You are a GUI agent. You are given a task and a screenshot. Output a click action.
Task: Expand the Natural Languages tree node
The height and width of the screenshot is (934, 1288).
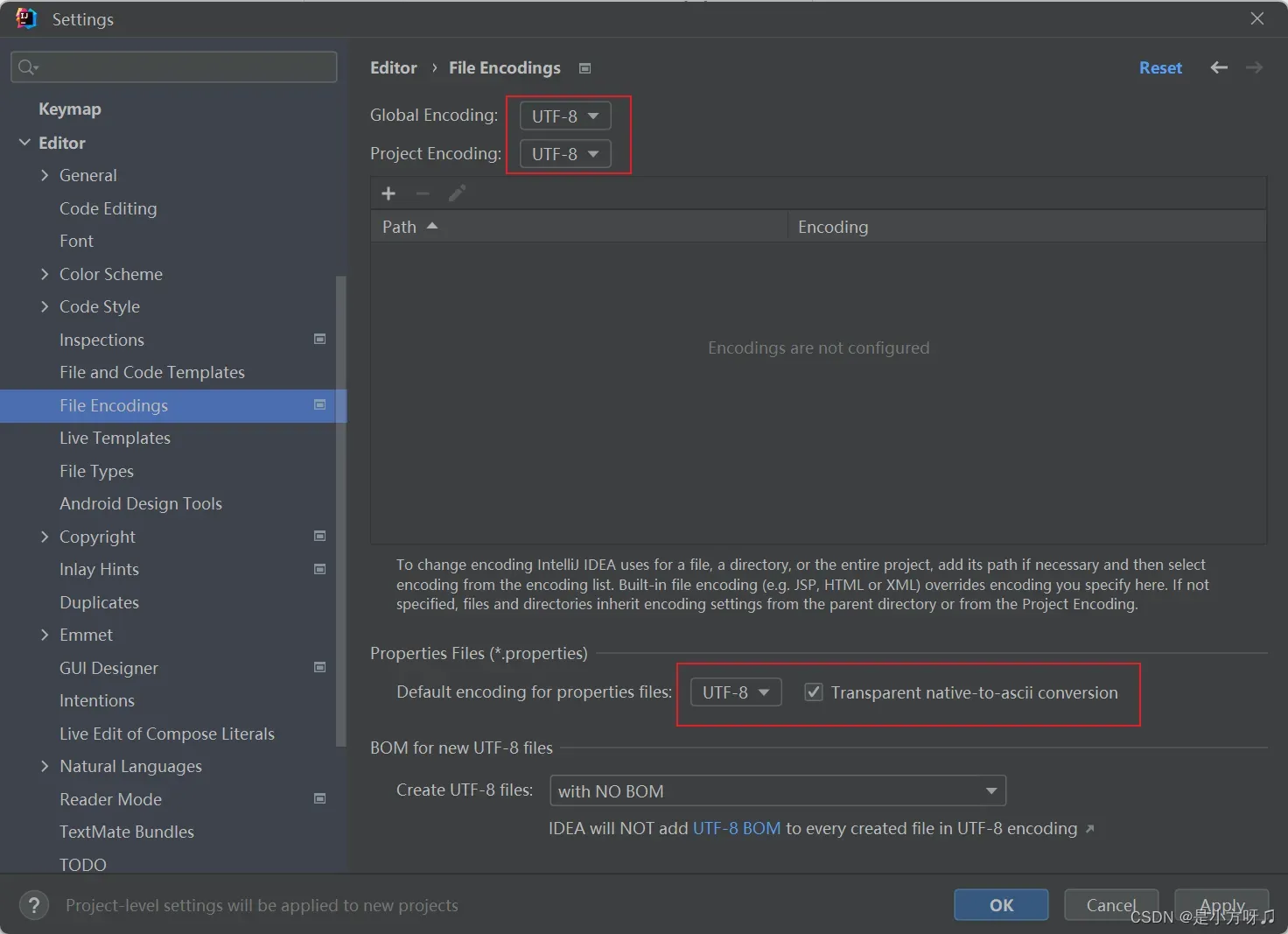point(45,766)
